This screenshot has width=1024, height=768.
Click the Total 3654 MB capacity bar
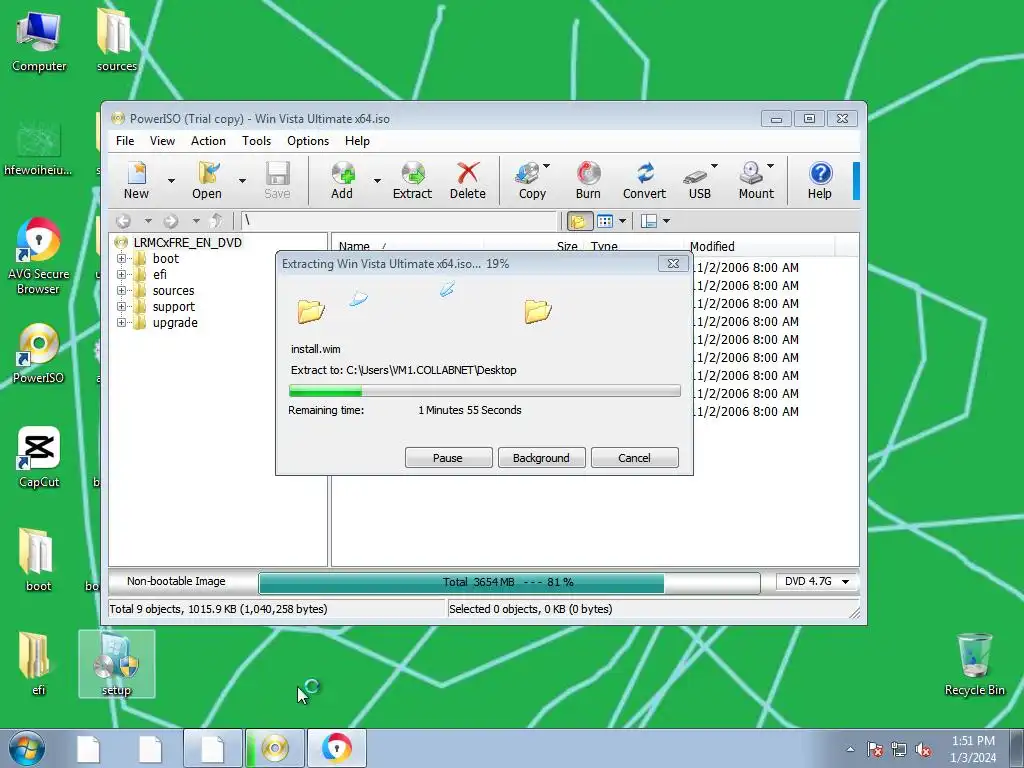pyautogui.click(x=509, y=583)
